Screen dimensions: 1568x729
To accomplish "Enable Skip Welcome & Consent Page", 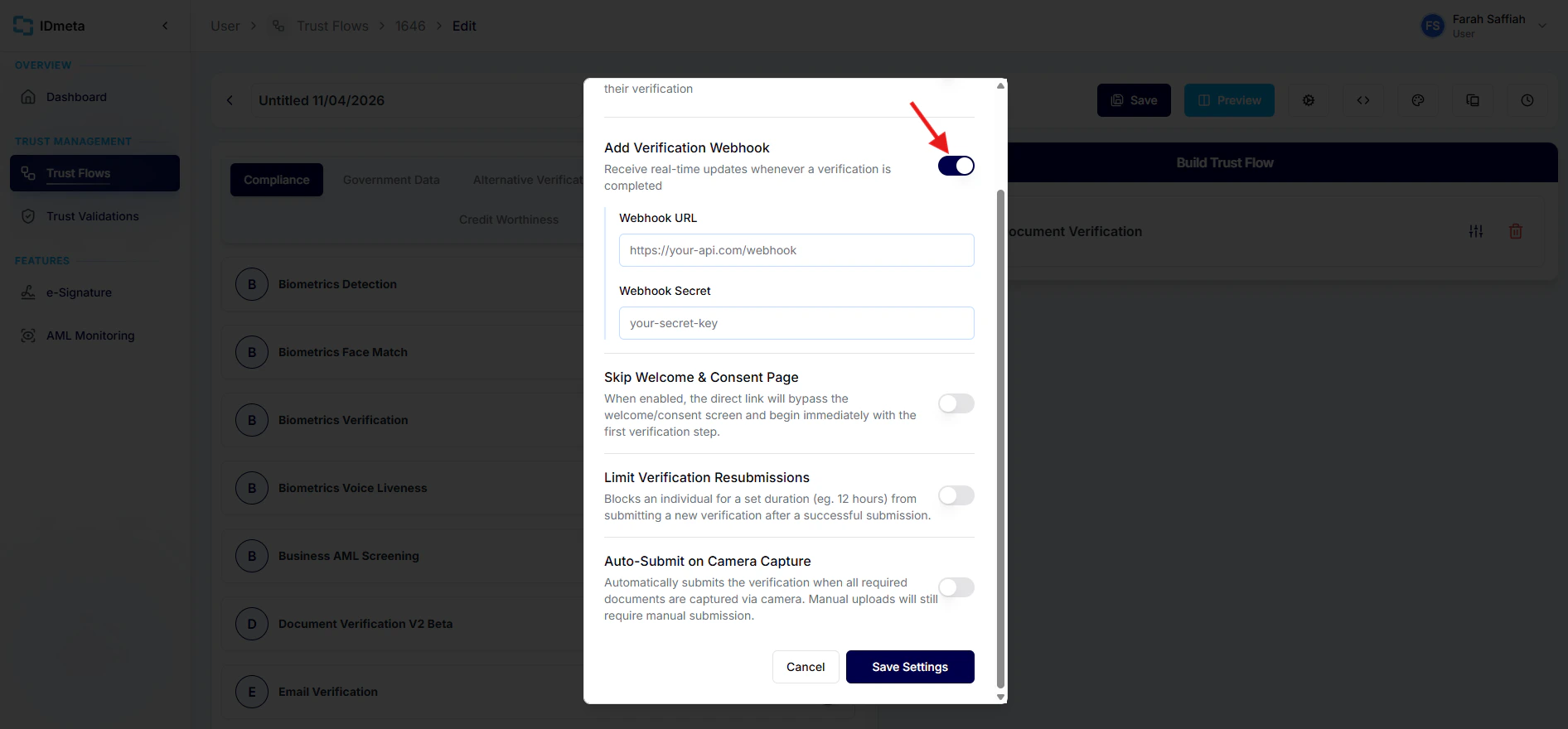I will [956, 403].
